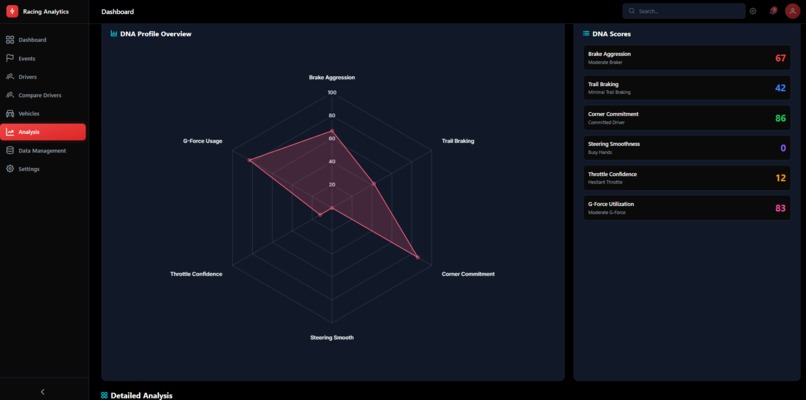Viewport: 806px width, 400px height.
Task: Open the Dashboard menu item
Action: point(43,40)
